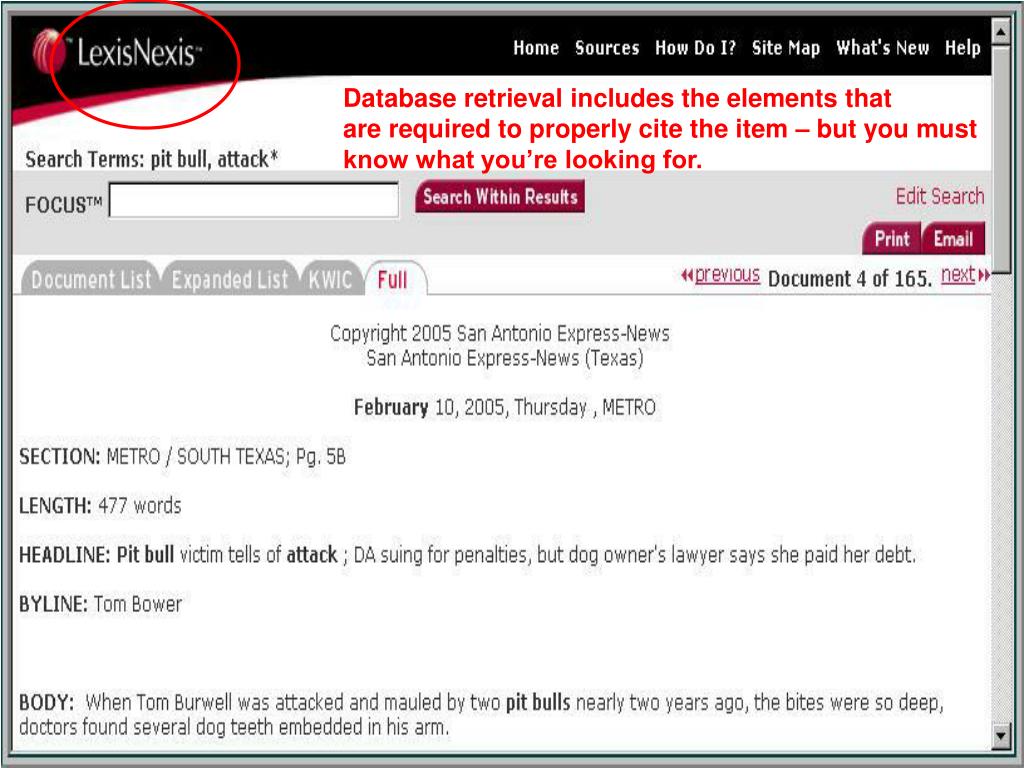1024x768 pixels.
Task: Open the Help menu item
Action: click(962, 48)
